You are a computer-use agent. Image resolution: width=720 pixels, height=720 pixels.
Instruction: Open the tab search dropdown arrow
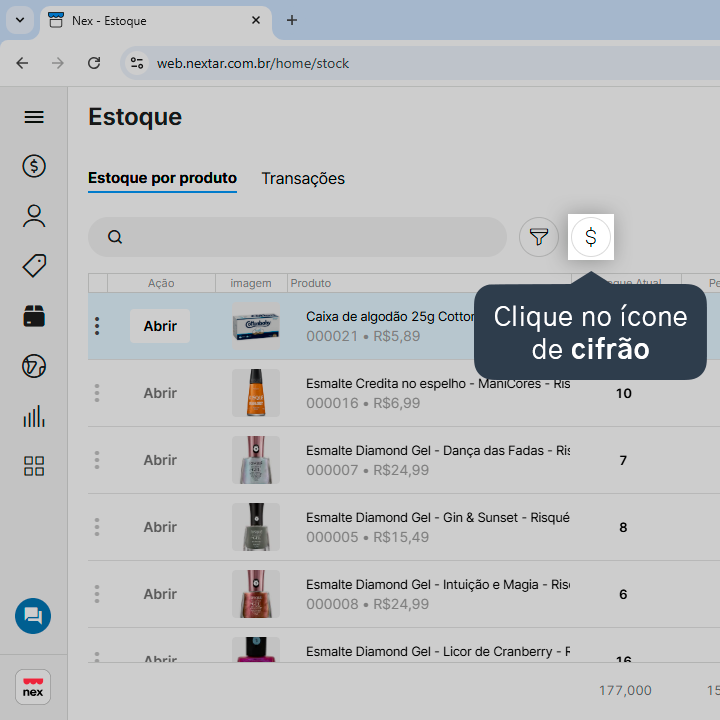point(20,20)
